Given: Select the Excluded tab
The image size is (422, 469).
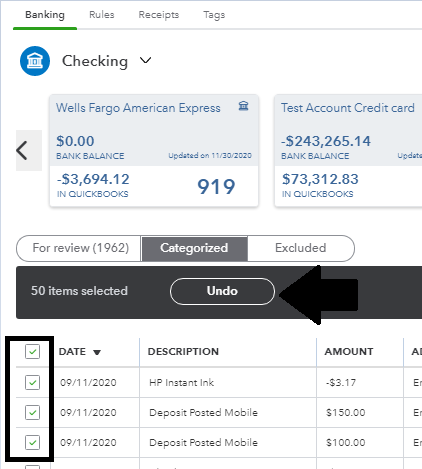Looking at the screenshot, I should tap(301, 248).
